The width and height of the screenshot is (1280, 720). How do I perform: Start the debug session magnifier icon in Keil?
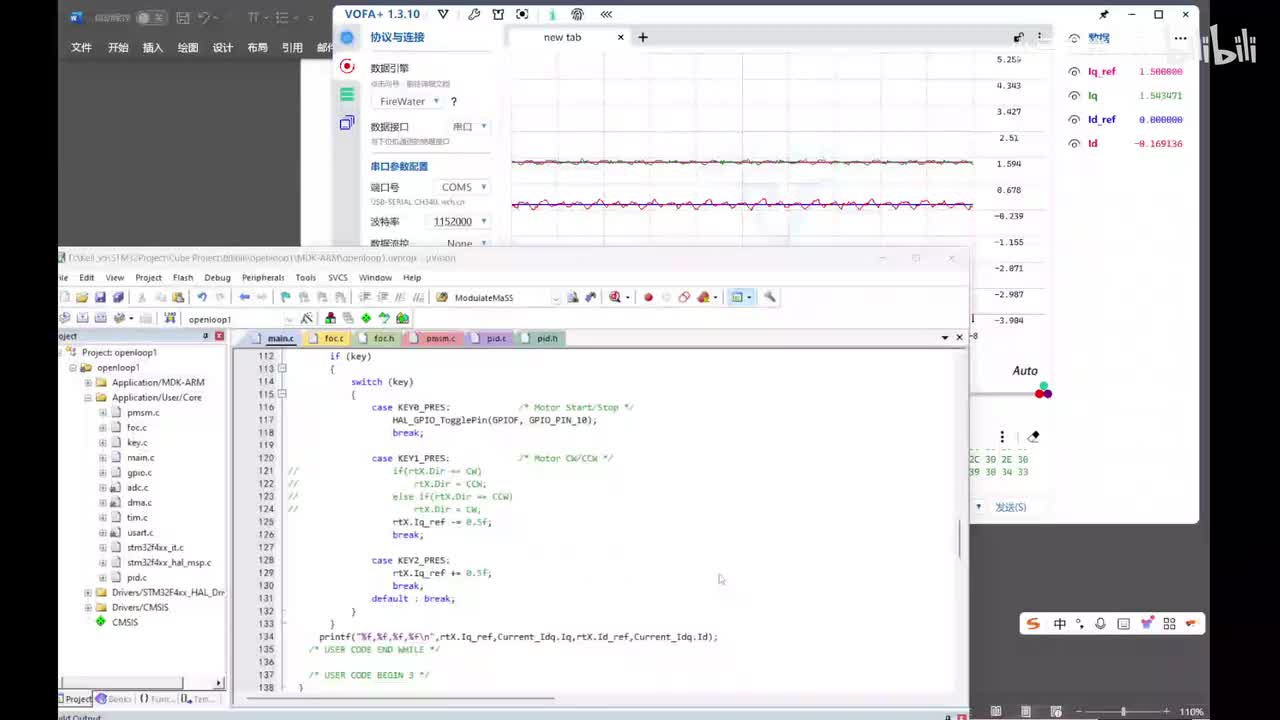click(615, 297)
